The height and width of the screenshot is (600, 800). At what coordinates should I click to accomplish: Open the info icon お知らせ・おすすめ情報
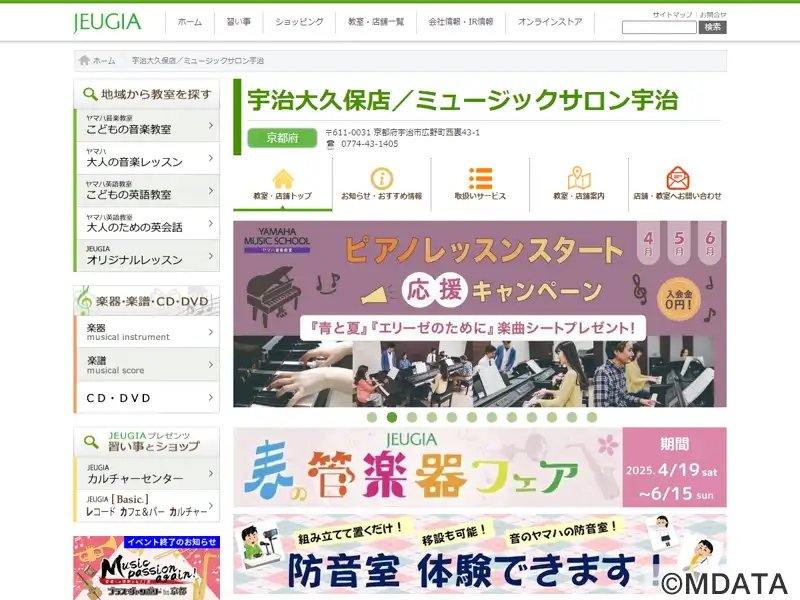click(x=382, y=179)
